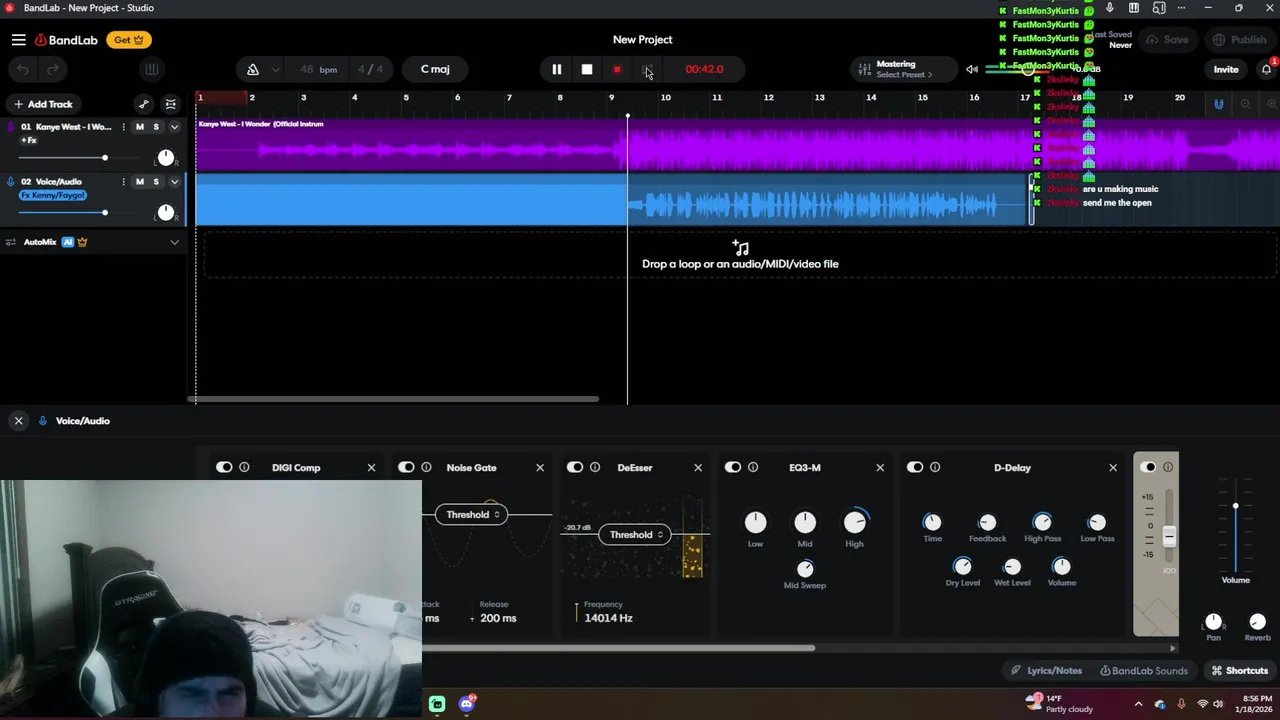
Task: Remove the D-Delay effect
Action: coord(1113,468)
